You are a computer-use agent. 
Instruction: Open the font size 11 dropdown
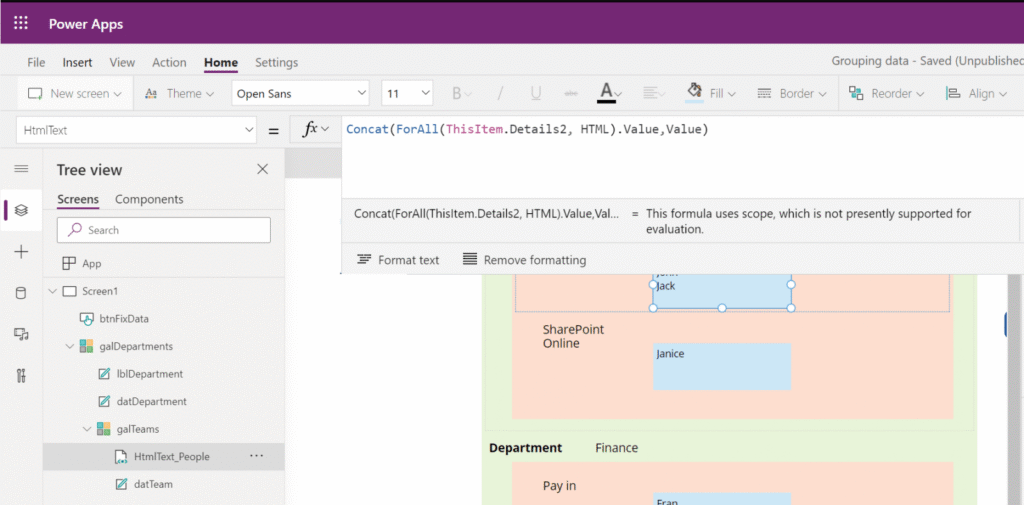tap(407, 93)
